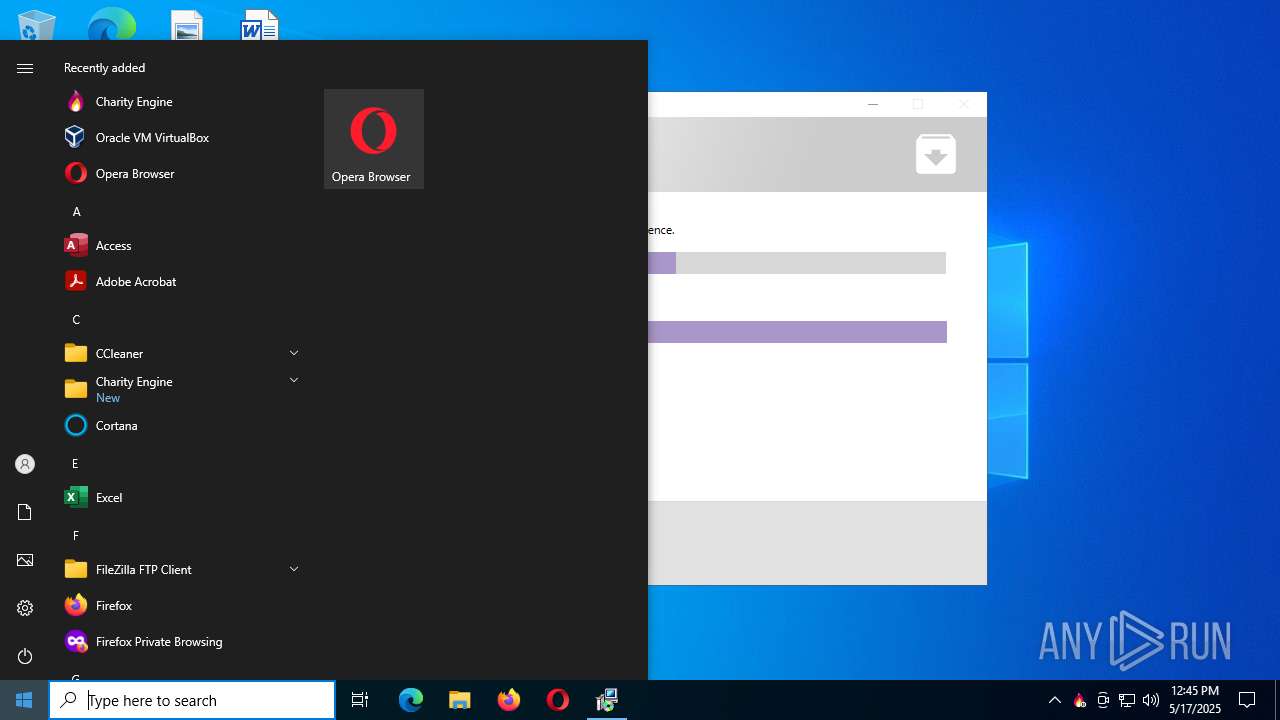Show hidden system tray icons

click(x=1055, y=700)
